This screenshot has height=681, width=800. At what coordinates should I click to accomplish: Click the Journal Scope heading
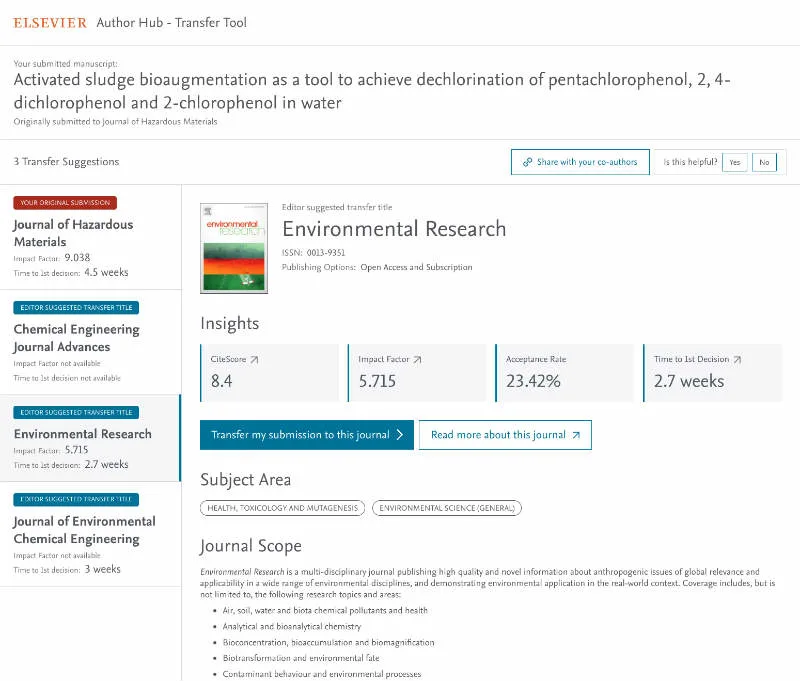251,546
